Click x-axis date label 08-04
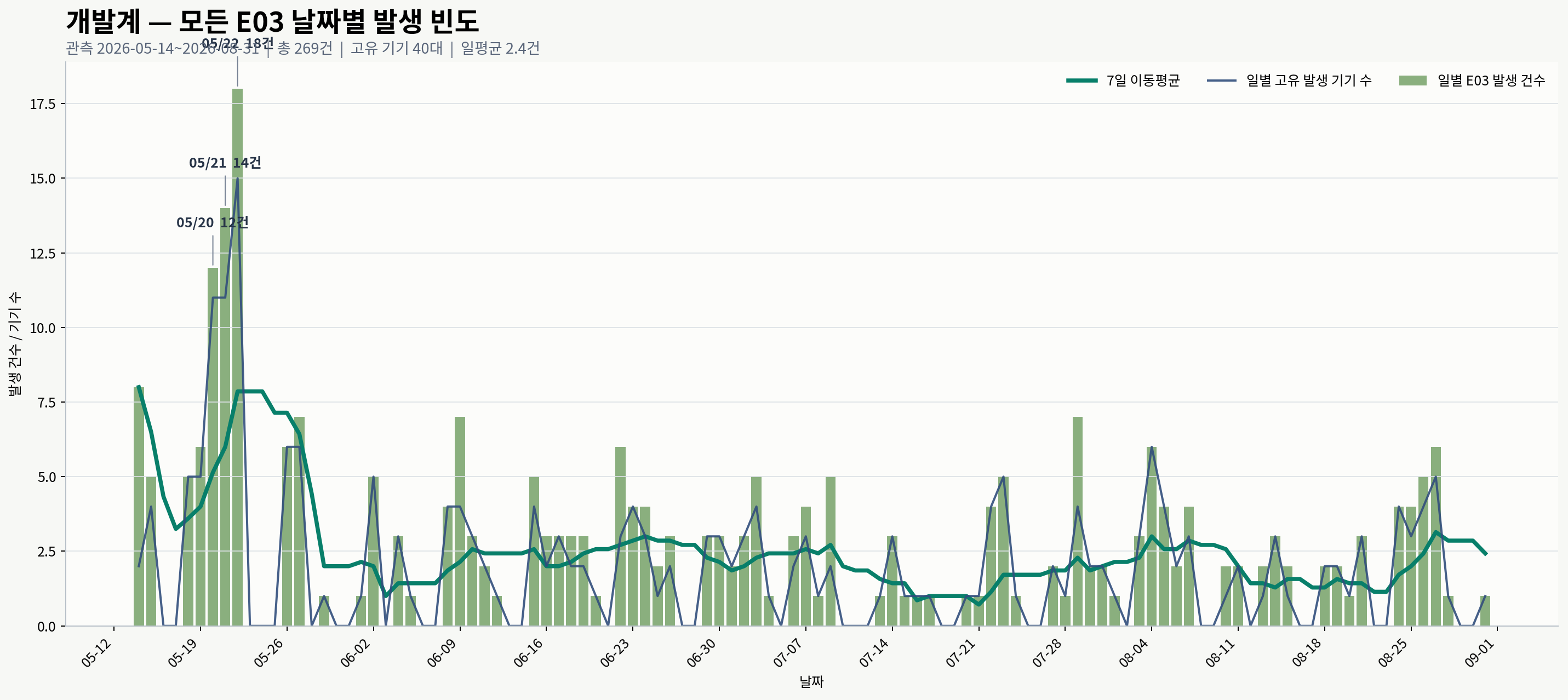Viewport: 1568px width, 700px height. click(1134, 652)
